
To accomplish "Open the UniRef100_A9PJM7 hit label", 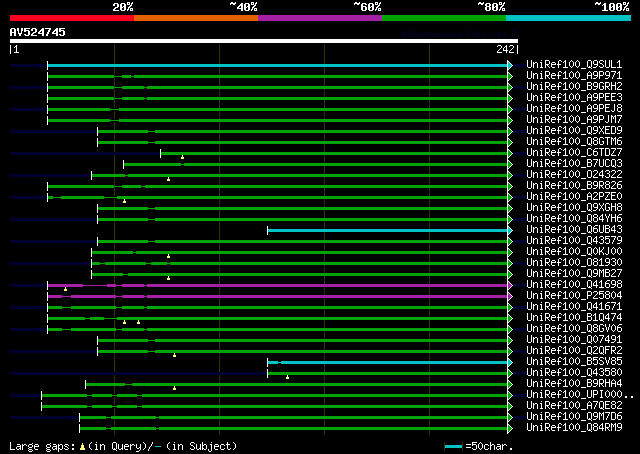I will (x=574, y=120).
